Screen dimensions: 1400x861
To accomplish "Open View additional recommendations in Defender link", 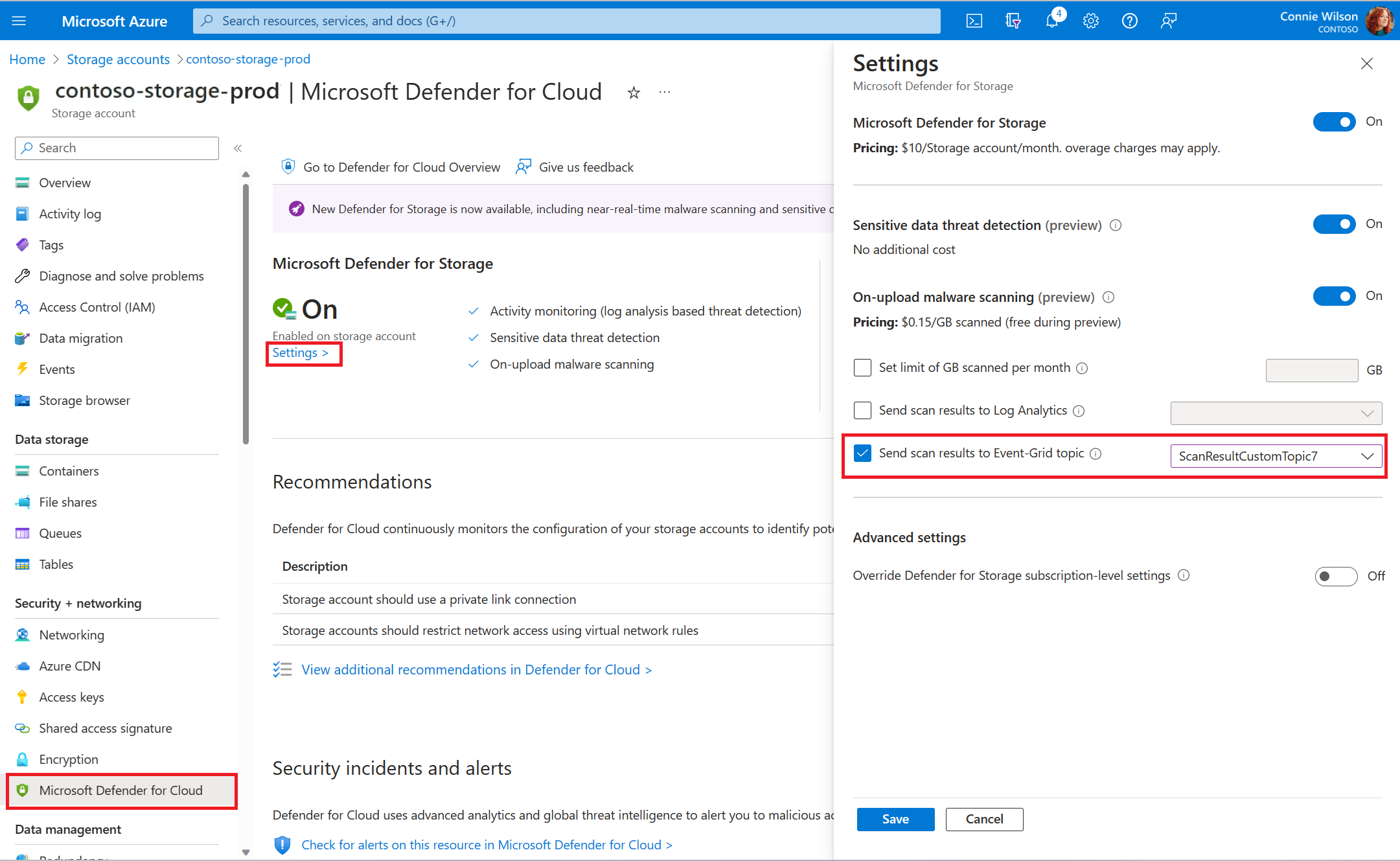I will [x=477, y=669].
